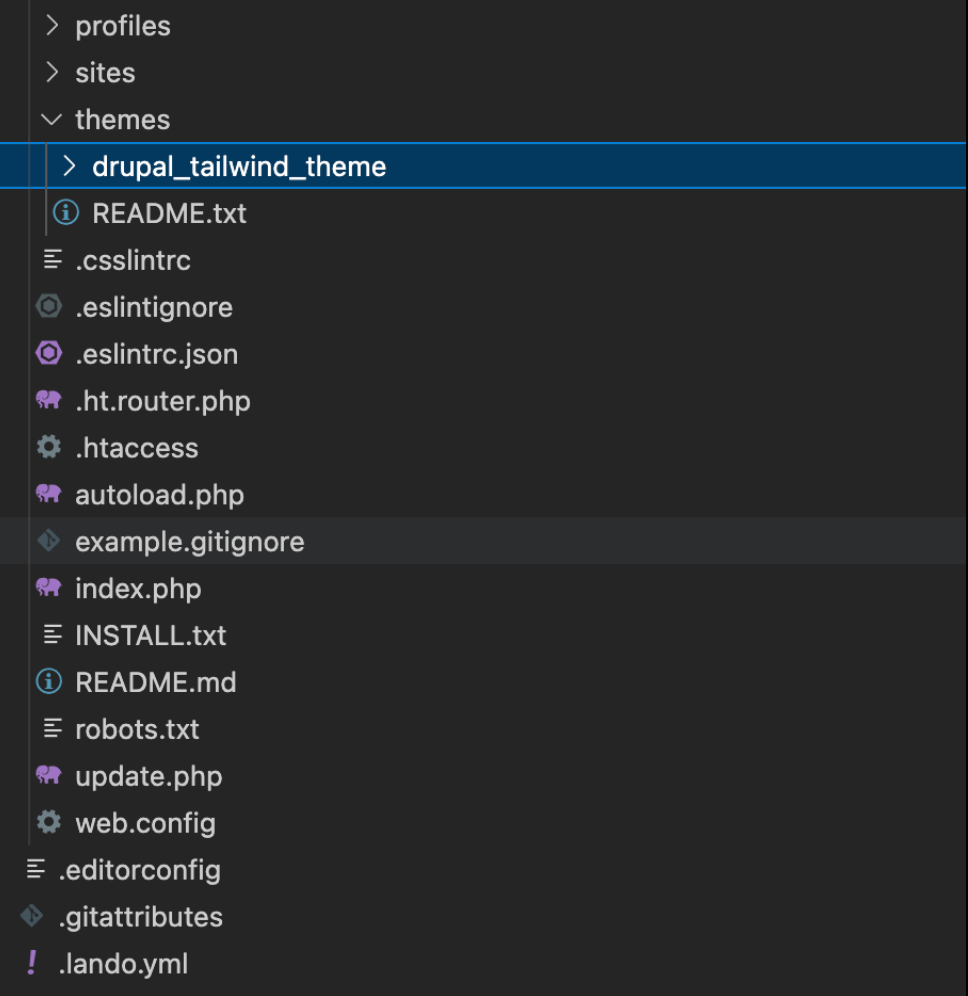This screenshot has height=996, width=968.
Task: Click the git icon beside .gitattributes
Action: click(x=32, y=917)
